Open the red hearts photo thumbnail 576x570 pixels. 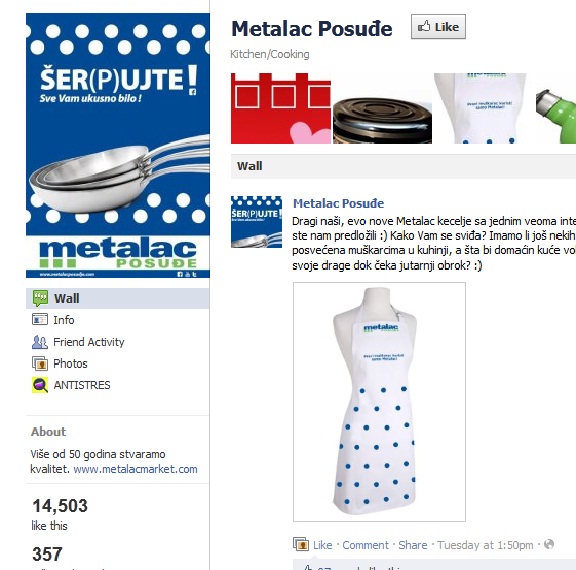pos(281,108)
